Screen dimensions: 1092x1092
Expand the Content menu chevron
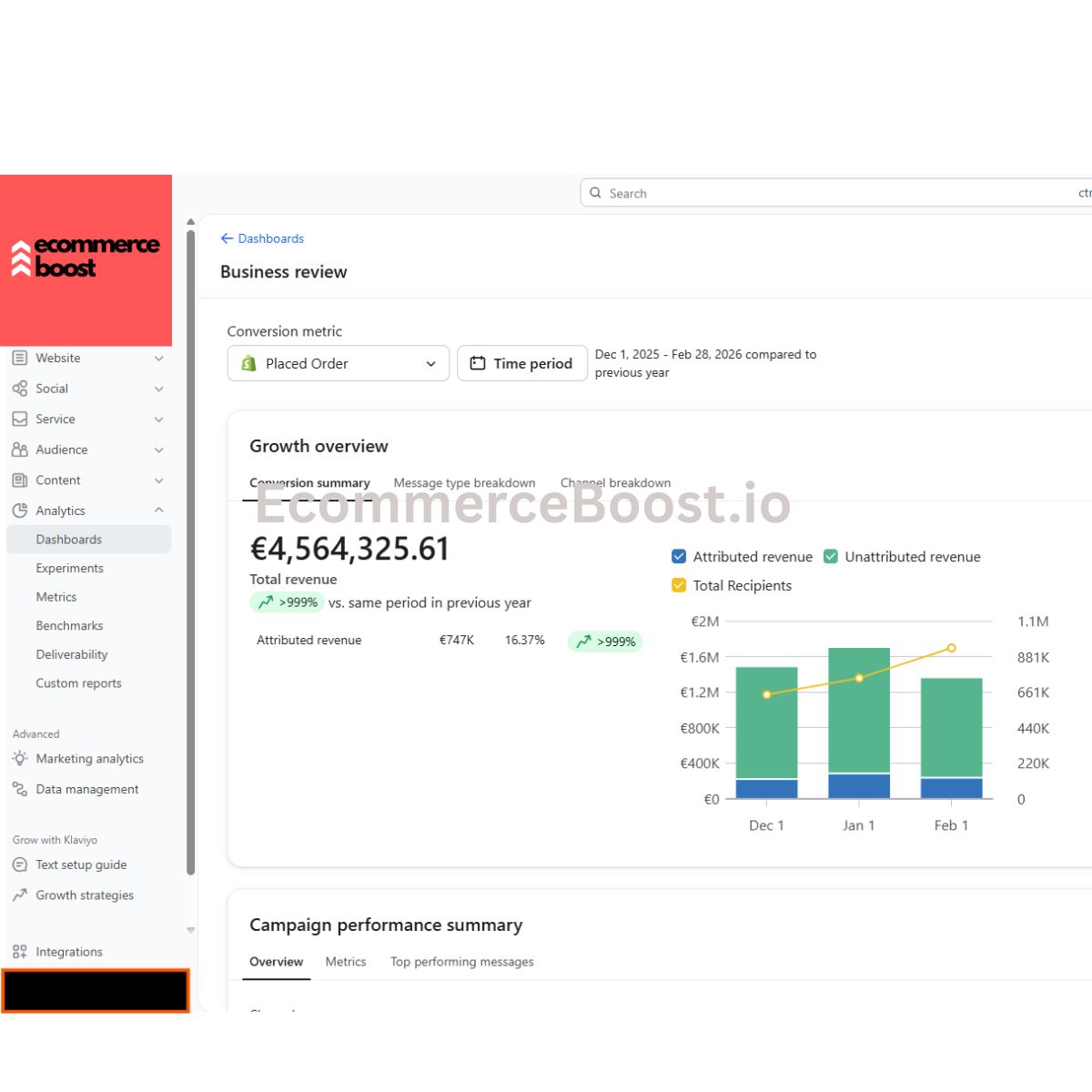[x=159, y=480]
